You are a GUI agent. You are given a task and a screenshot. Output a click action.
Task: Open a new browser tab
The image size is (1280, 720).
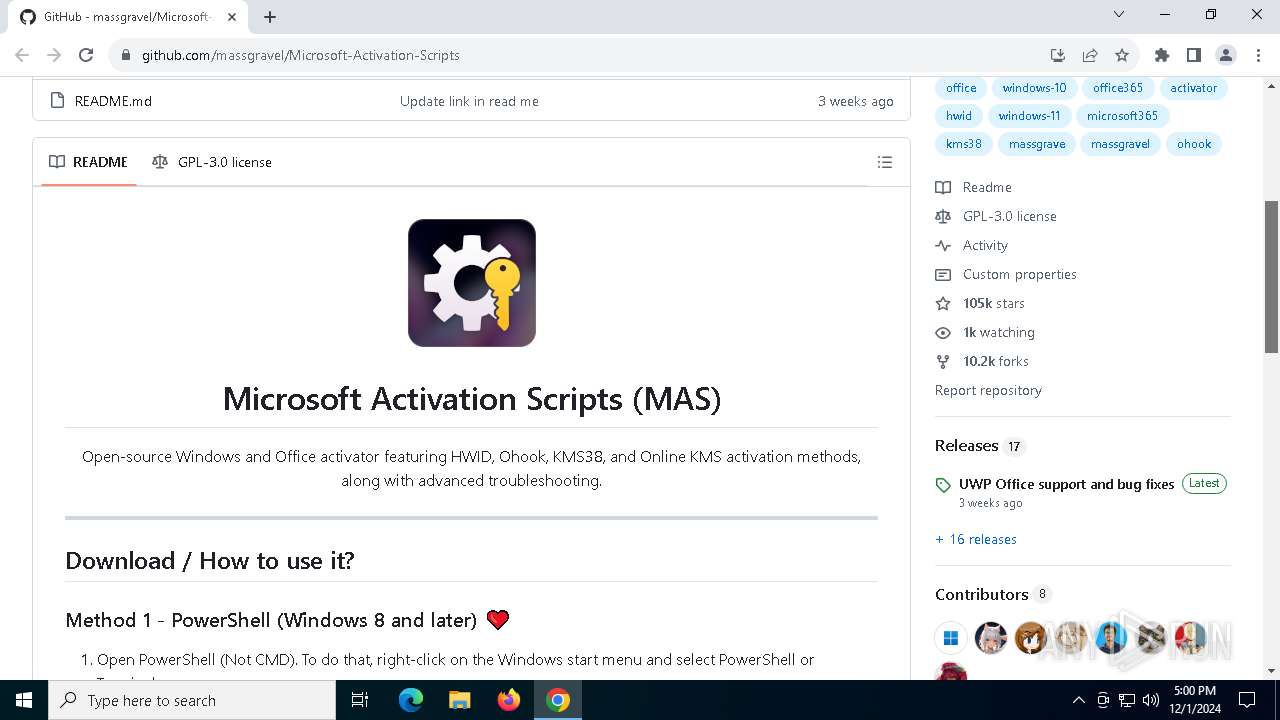coord(270,16)
